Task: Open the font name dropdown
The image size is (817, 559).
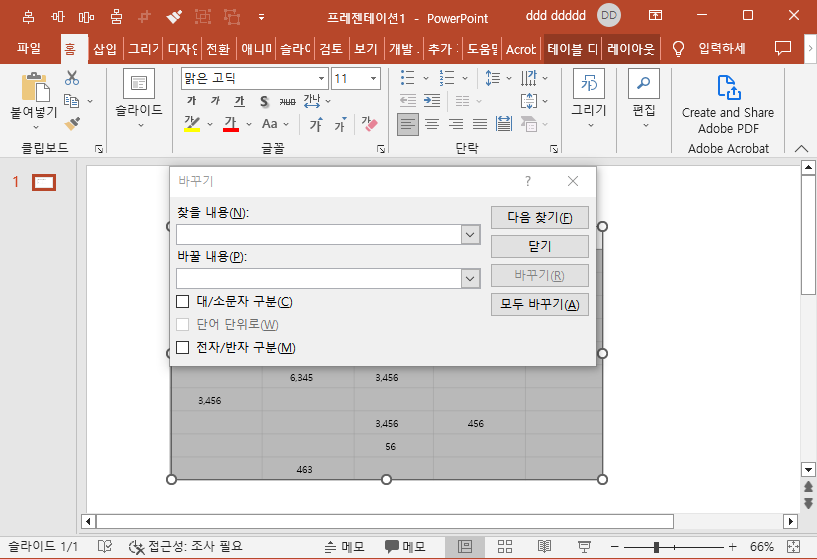Action: 321,79
